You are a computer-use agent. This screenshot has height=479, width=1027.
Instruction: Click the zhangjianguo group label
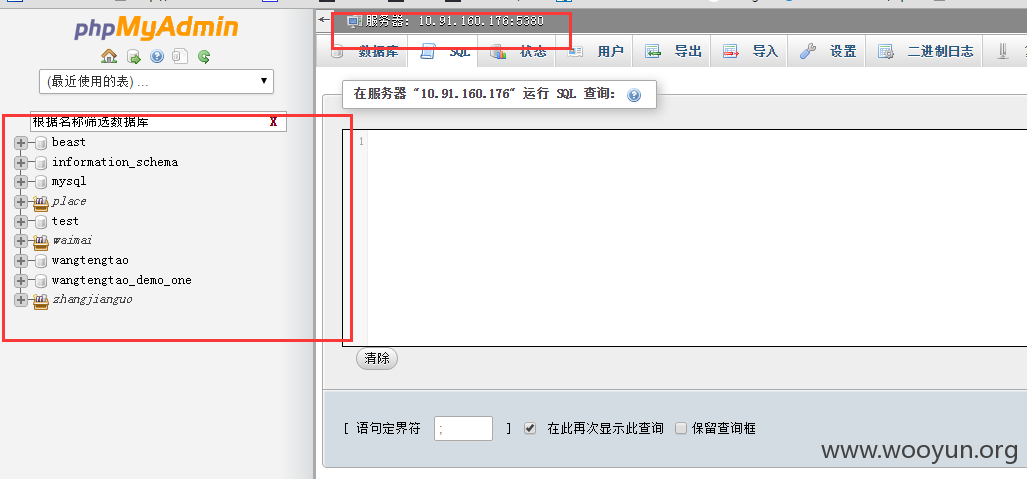92,299
